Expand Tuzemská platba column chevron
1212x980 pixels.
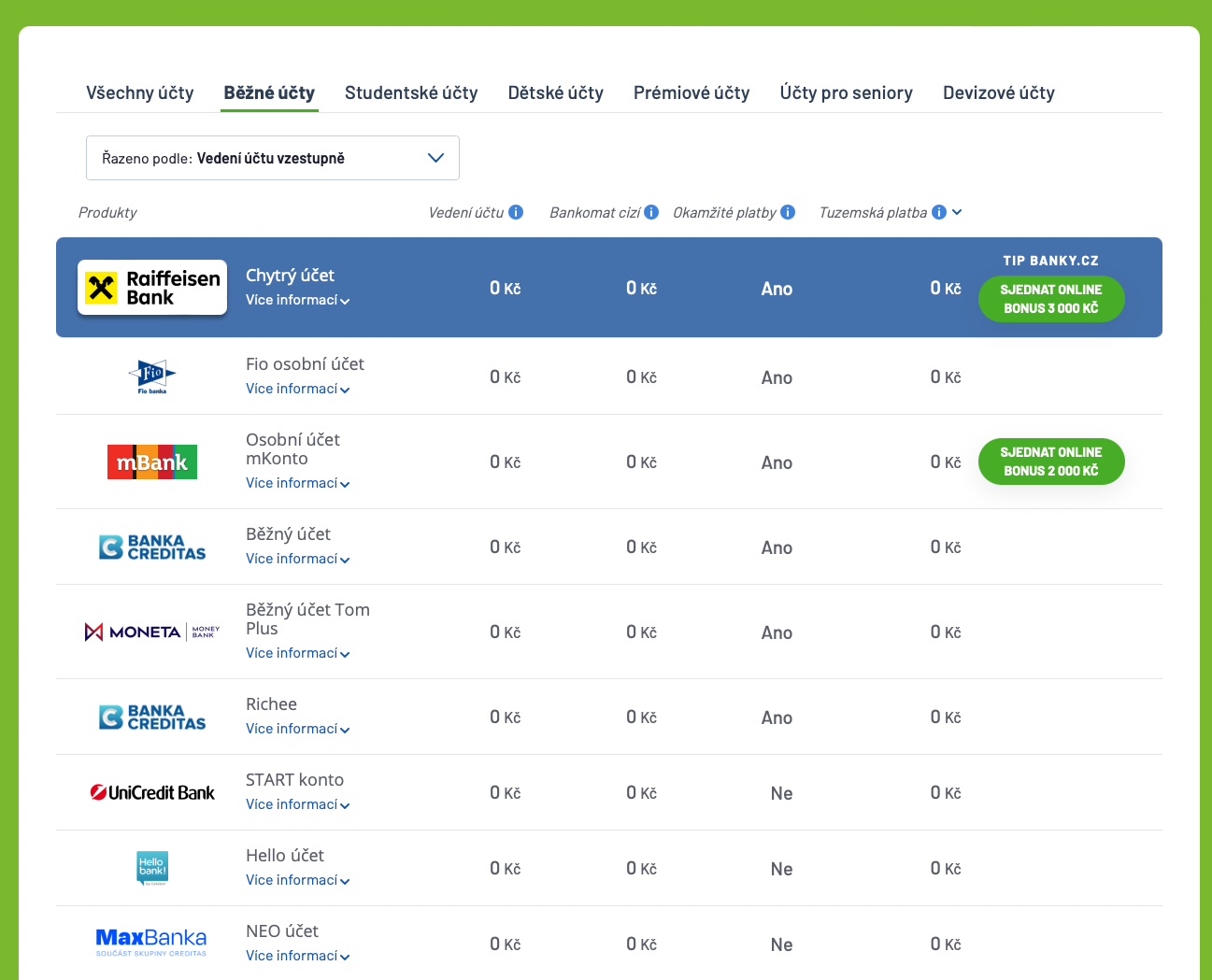[x=957, y=212]
